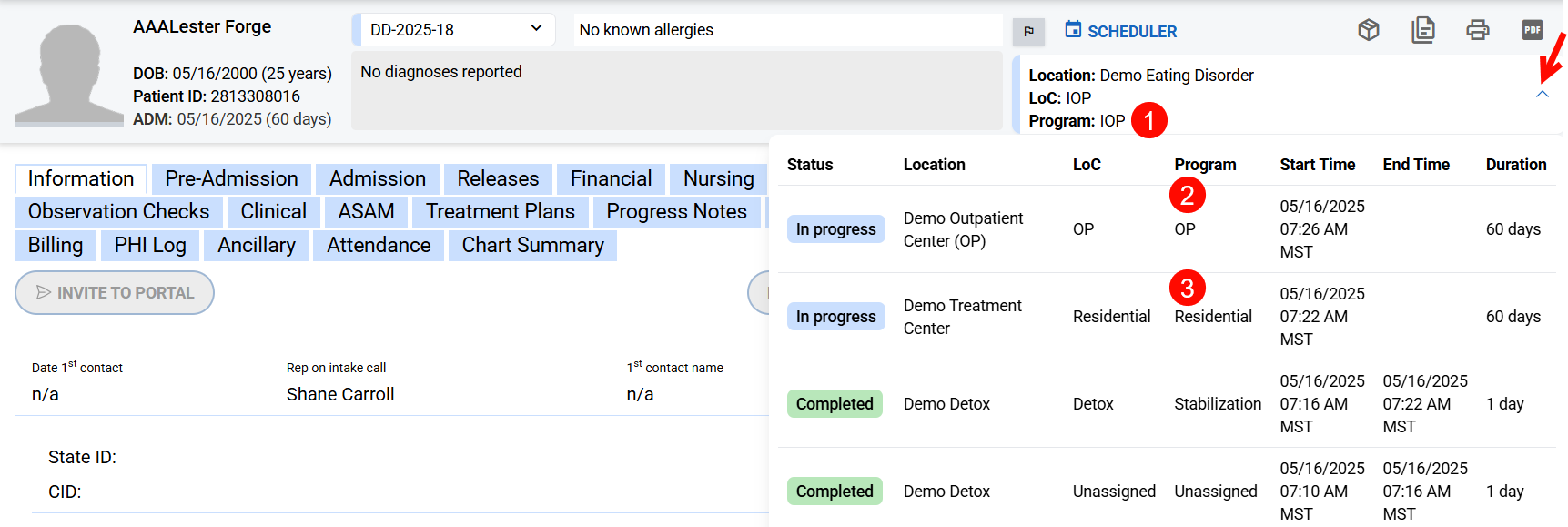
Task: Open the Scheduler calendar link
Action: (1120, 31)
